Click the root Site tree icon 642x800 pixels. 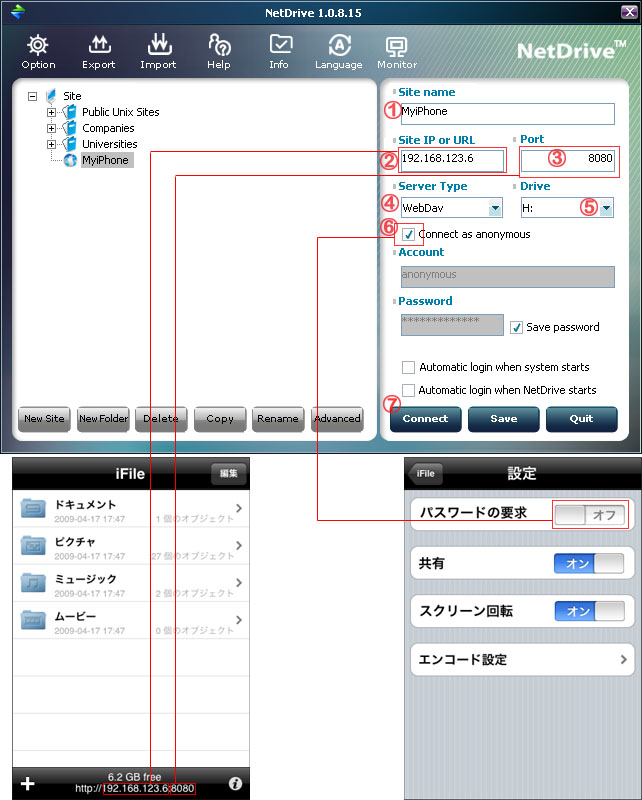51,96
